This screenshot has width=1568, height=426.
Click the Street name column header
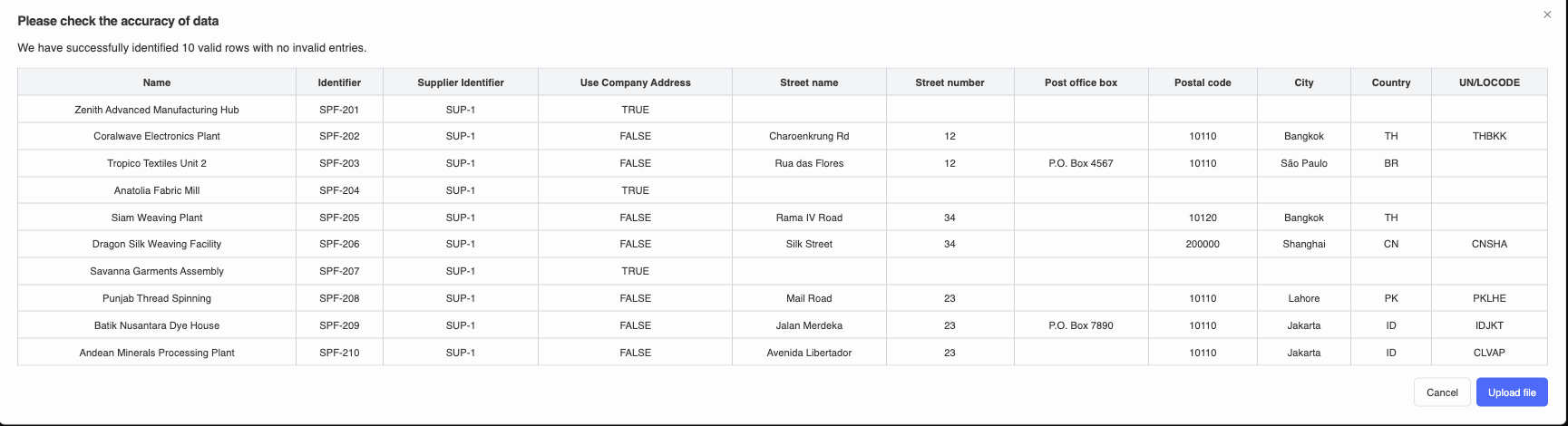tap(809, 82)
